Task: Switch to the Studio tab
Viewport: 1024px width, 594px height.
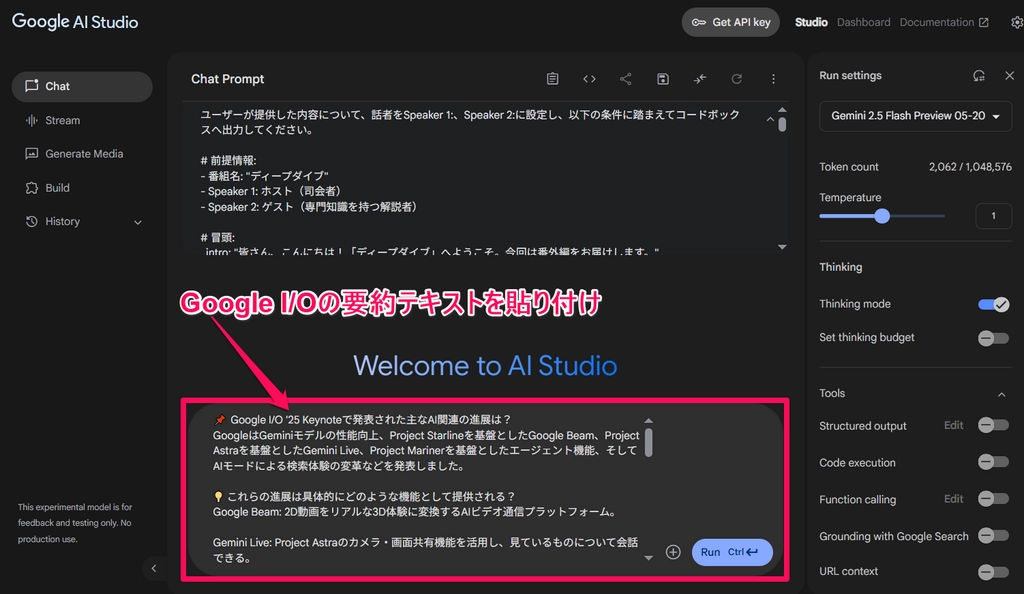Action: pyautogui.click(x=811, y=22)
